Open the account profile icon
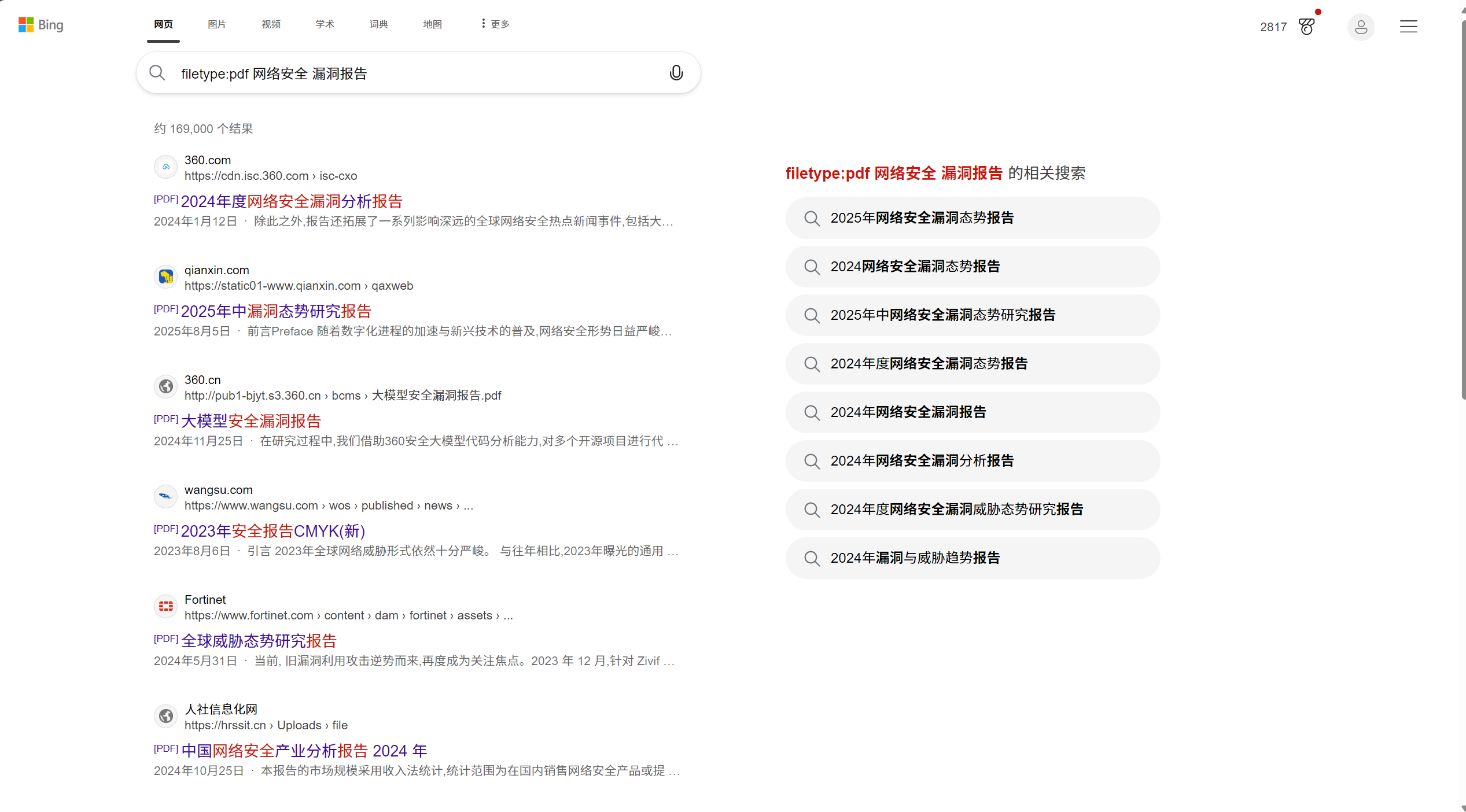The width and height of the screenshot is (1466, 812). point(1361,27)
